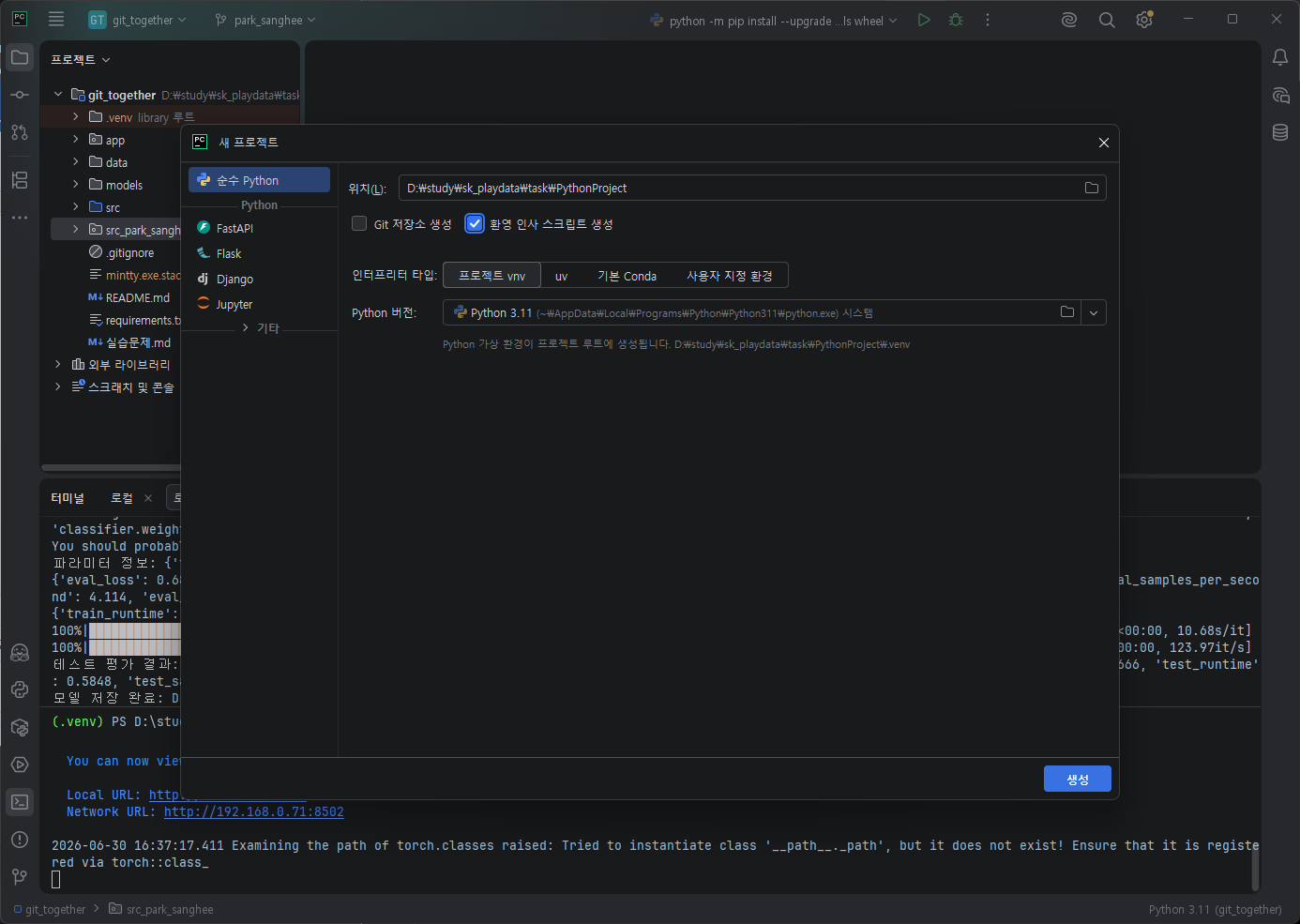
Task: Open the Database tool window
Action: tap(1280, 132)
